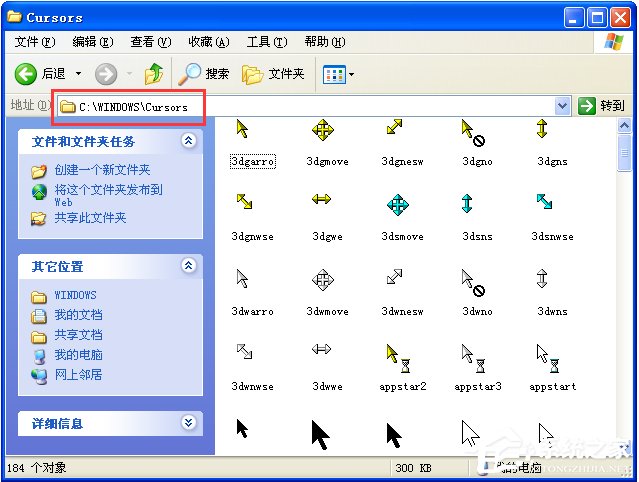Expand the address bar dropdown list

pyautogui.click(x=562, y=106)
